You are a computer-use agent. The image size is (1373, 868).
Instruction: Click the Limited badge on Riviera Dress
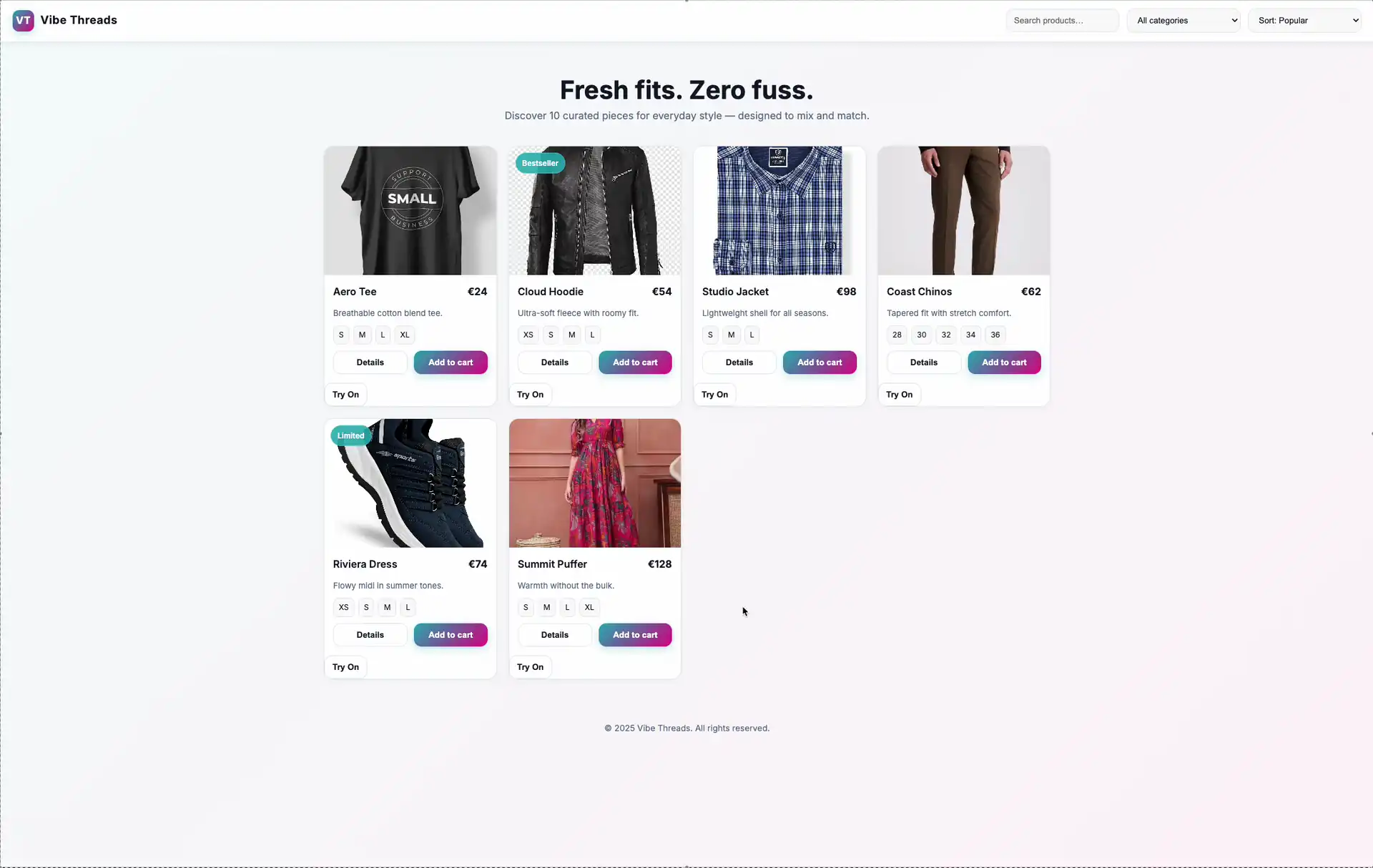(x=350, y=435)
